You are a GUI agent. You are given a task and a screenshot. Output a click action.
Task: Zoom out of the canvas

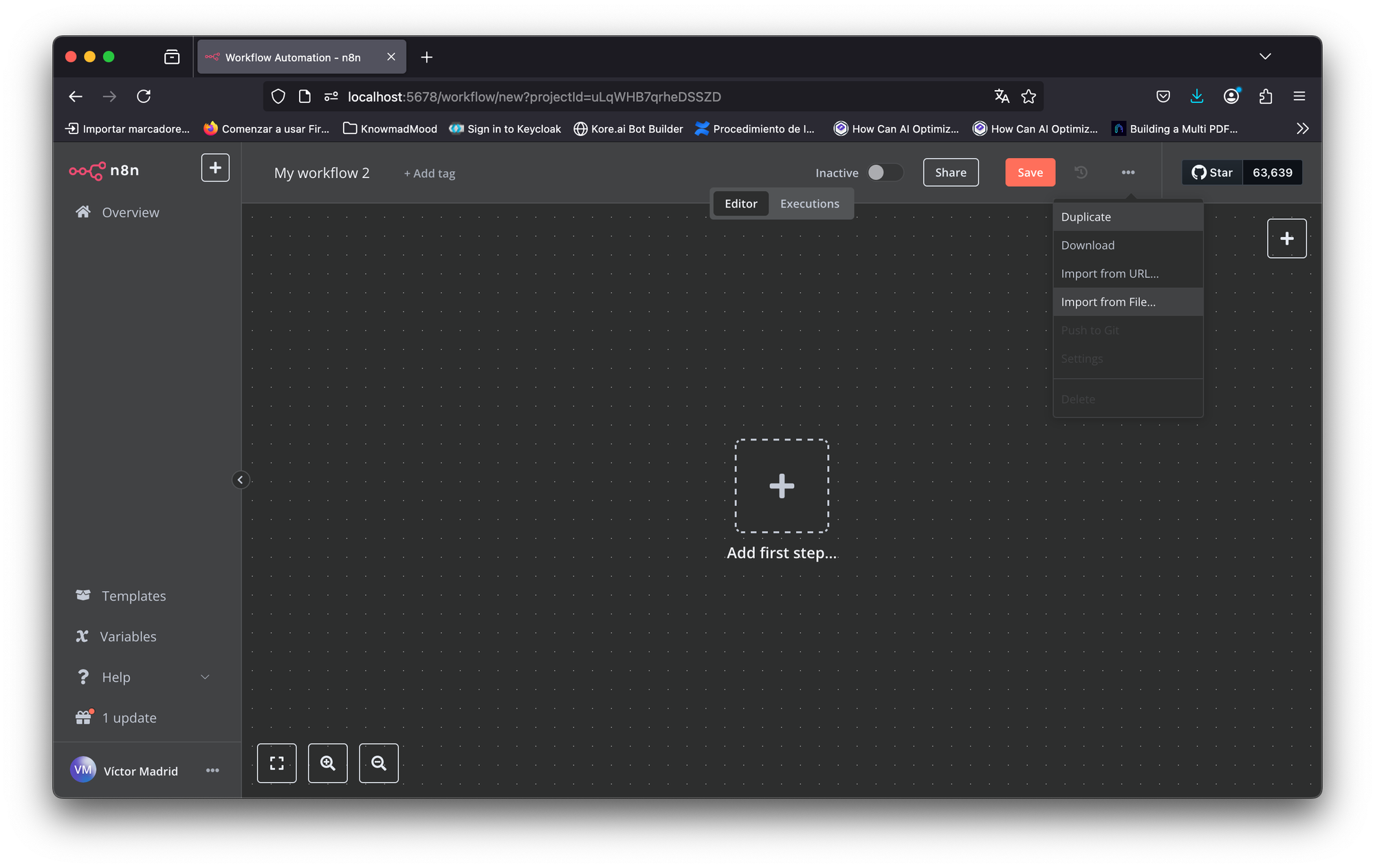pyautogui.click(x=379, y=763)
